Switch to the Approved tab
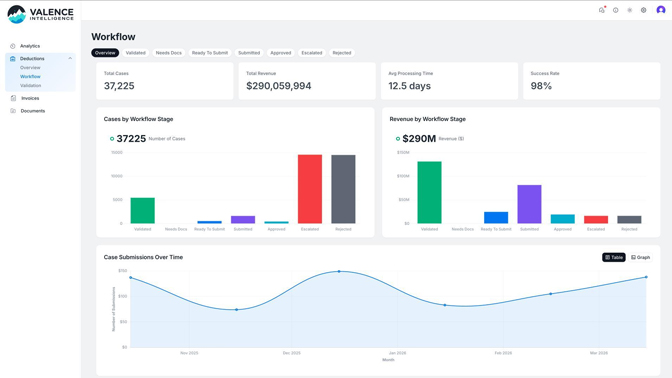Screen dimensions: 672x378 click(x=281, y=53)
